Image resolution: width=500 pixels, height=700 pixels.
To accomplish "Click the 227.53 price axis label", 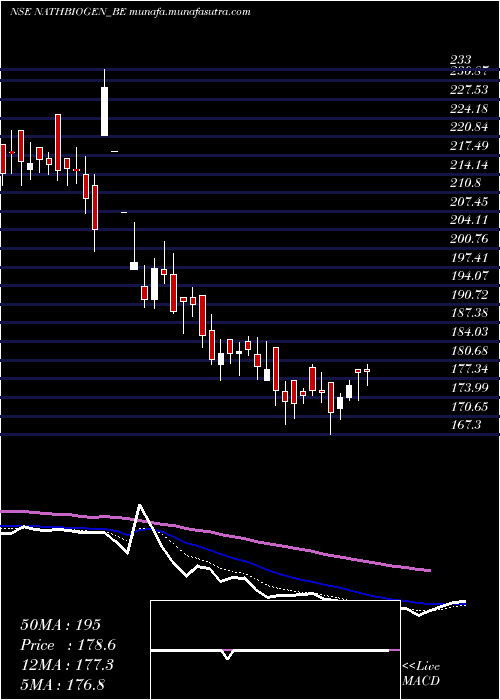I will [x=469, y=90].
